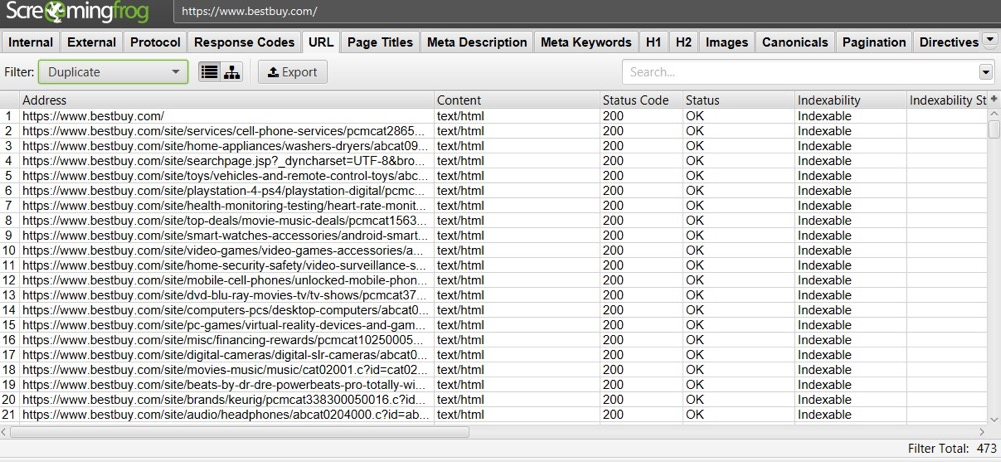The image size is (1001, 462).
Task: Click the URL address bar at top
Action: click(x=585, y=12)
